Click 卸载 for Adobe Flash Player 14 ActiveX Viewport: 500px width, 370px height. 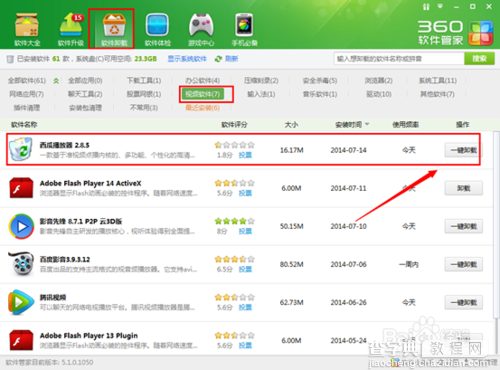point(464,188)
